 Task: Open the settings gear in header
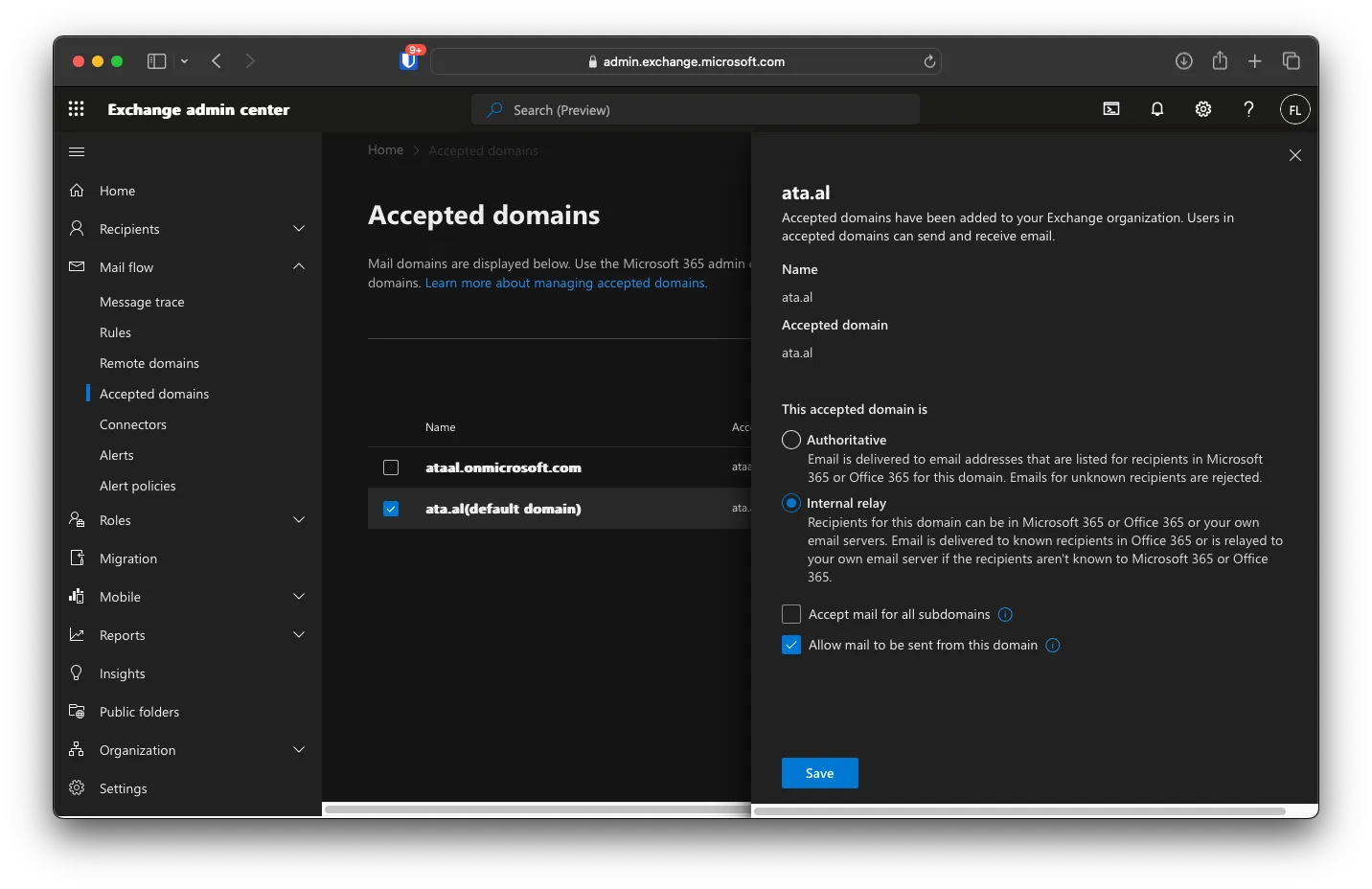[x=1203, y=109]
